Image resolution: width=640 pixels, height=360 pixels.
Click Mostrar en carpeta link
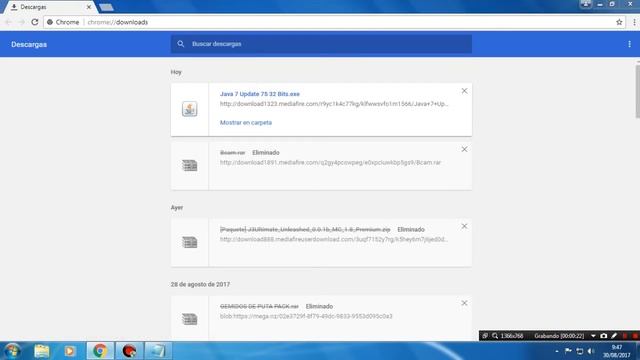(x=246, y=122)
